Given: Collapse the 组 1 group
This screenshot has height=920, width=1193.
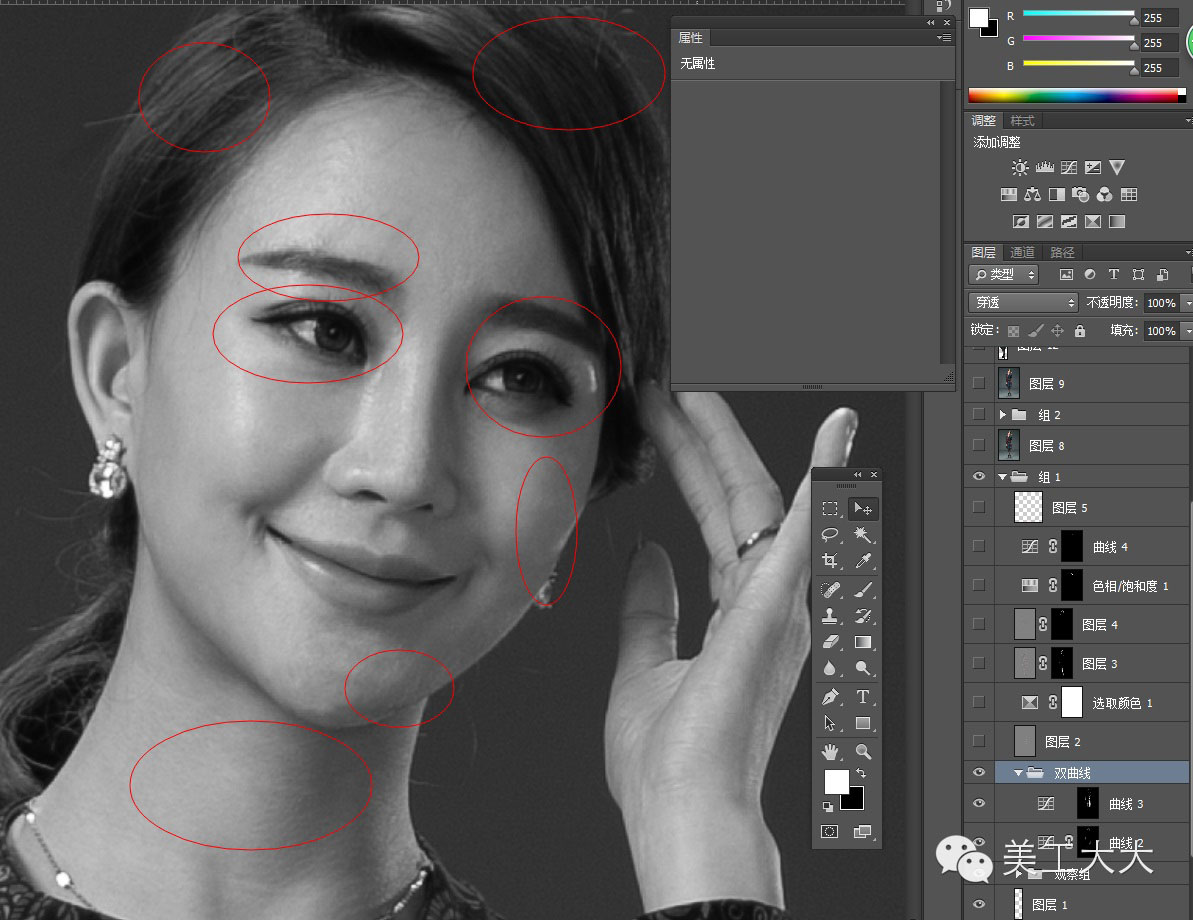Looking at the screenshot, I should (x=1003, y=477).
